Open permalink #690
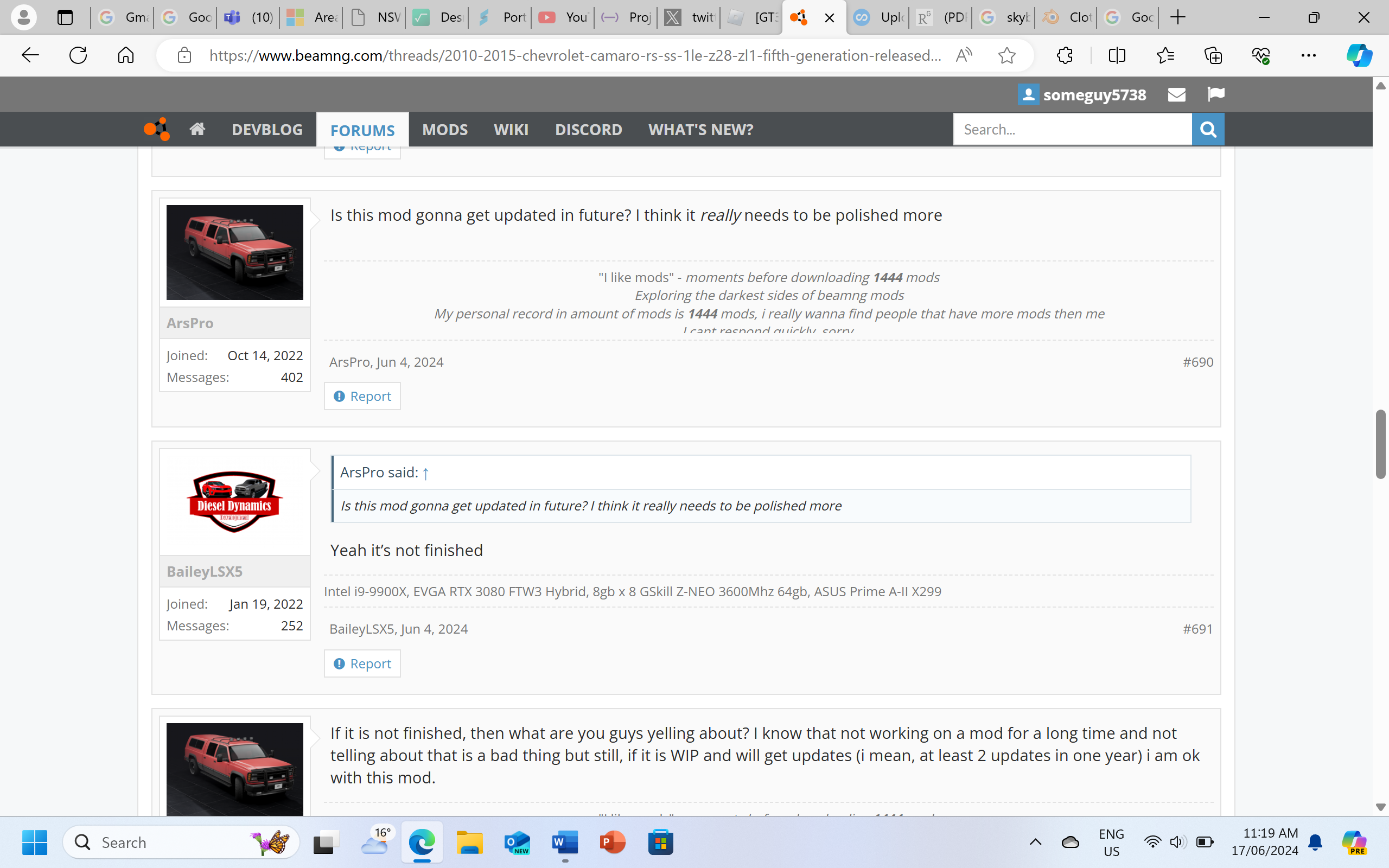 pos(1198,362)
